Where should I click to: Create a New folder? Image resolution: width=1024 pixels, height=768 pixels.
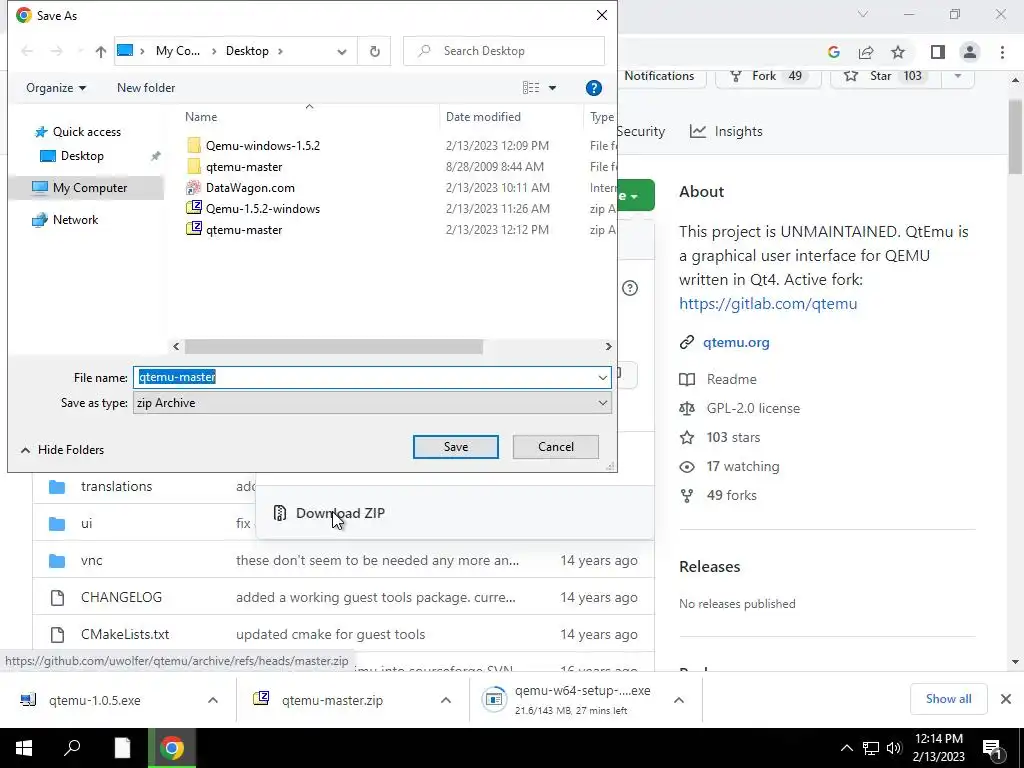click(146, 88)
